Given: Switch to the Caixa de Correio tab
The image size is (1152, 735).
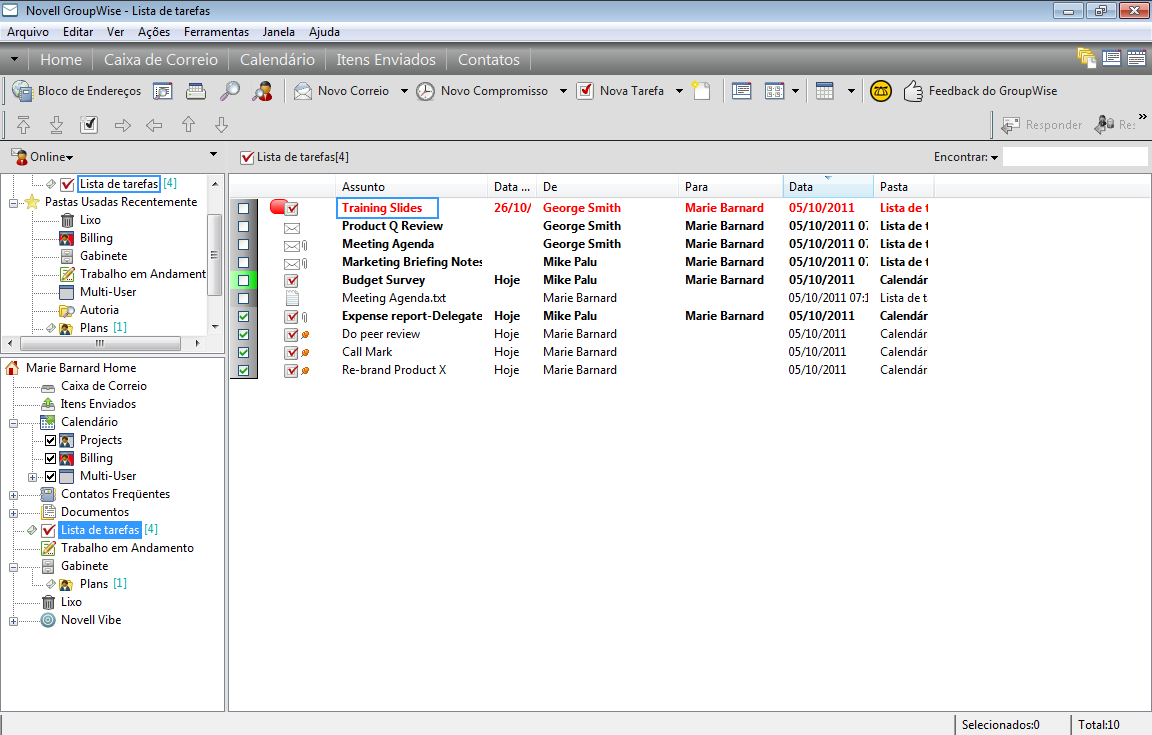Looking at the screenshot, I should tap(161, 60).
